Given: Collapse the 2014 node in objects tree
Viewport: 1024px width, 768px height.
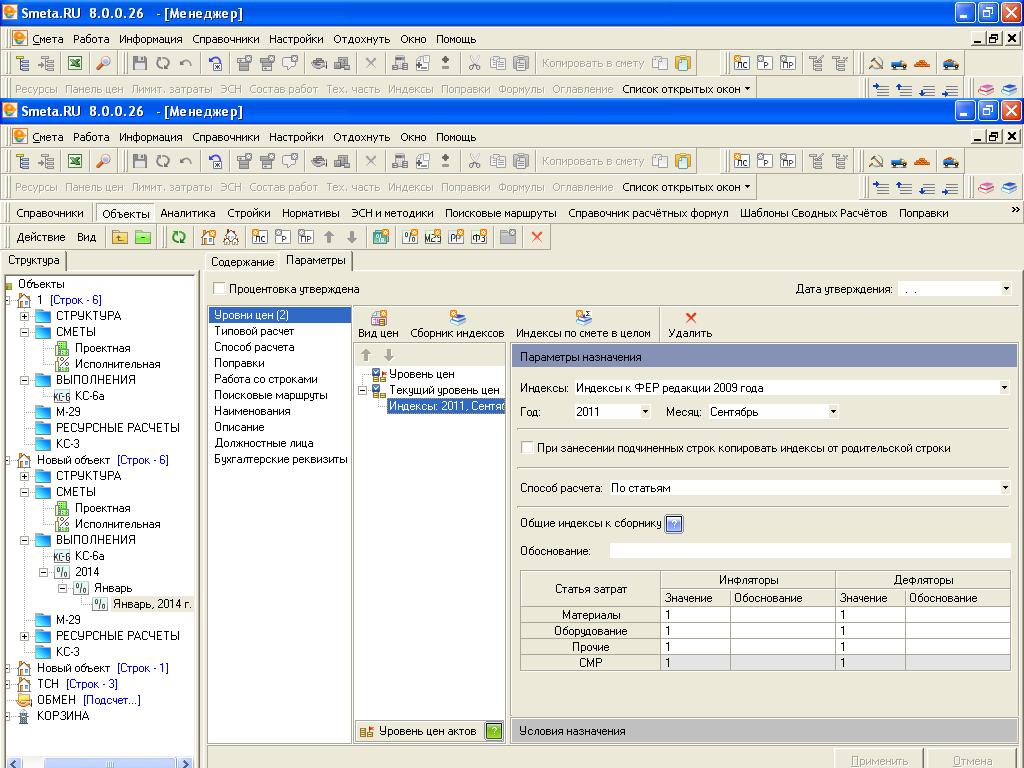Looking at the screenshot, I should click(44, 572).
